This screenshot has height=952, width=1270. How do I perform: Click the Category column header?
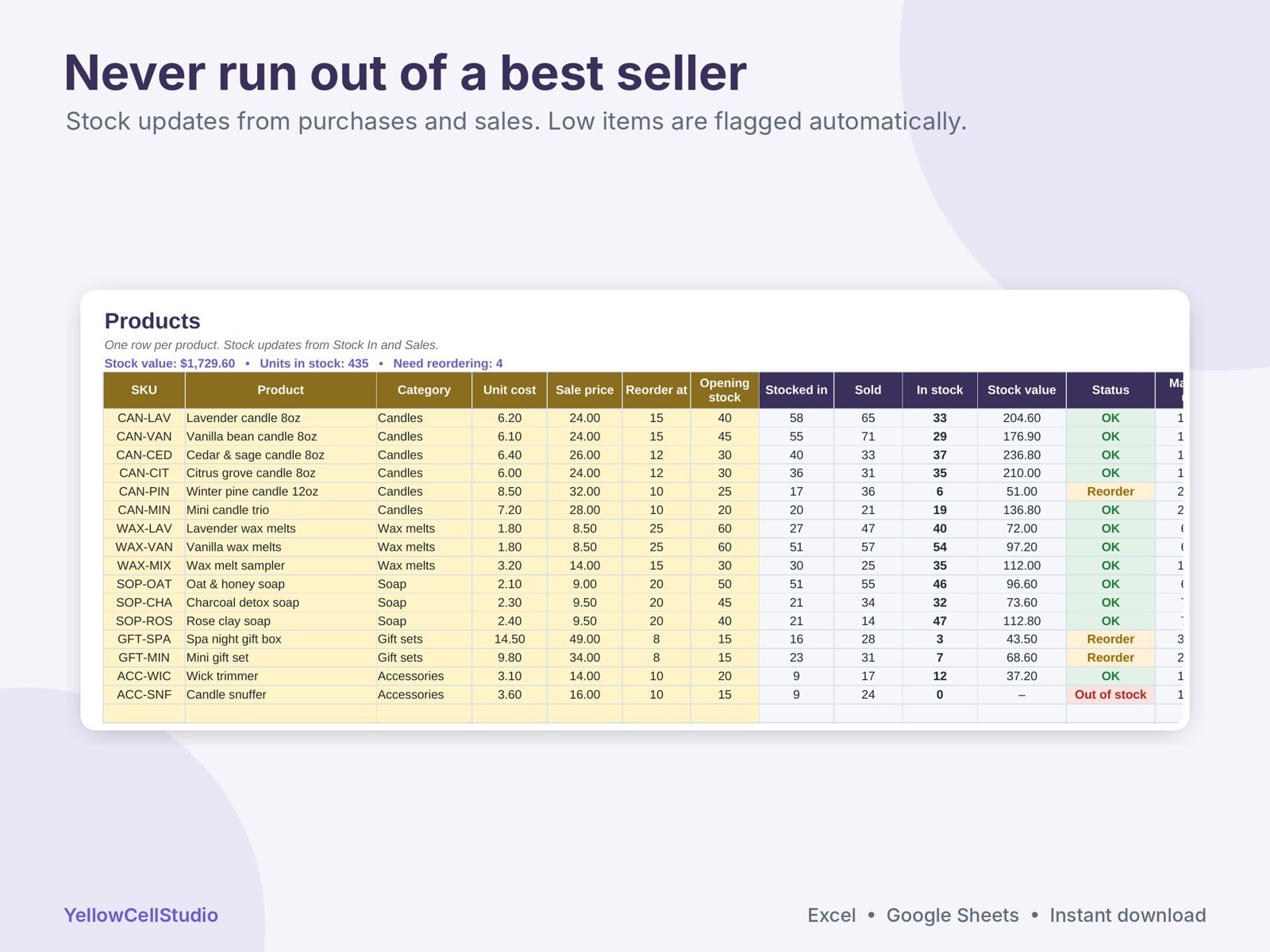(424, 390)
